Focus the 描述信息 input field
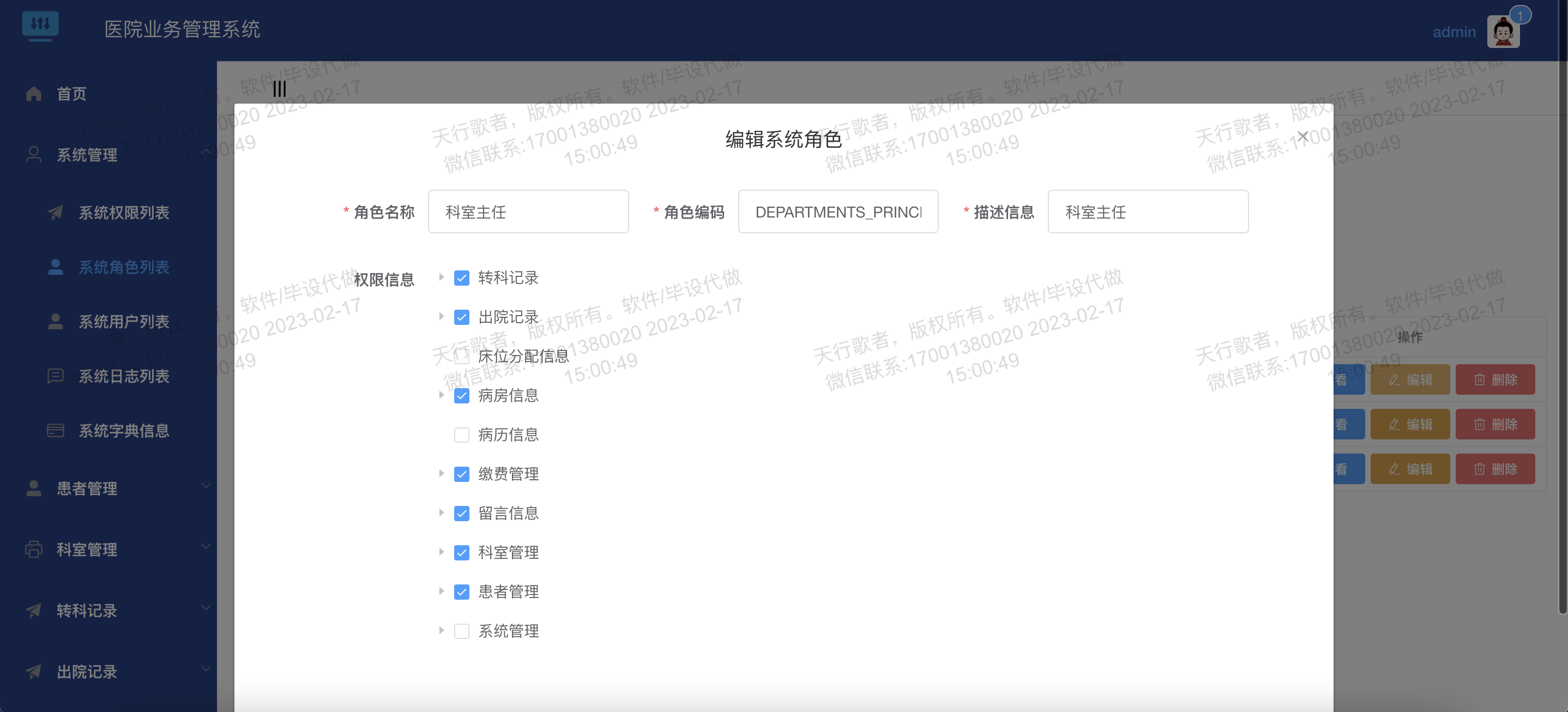 coord(1148,212)
